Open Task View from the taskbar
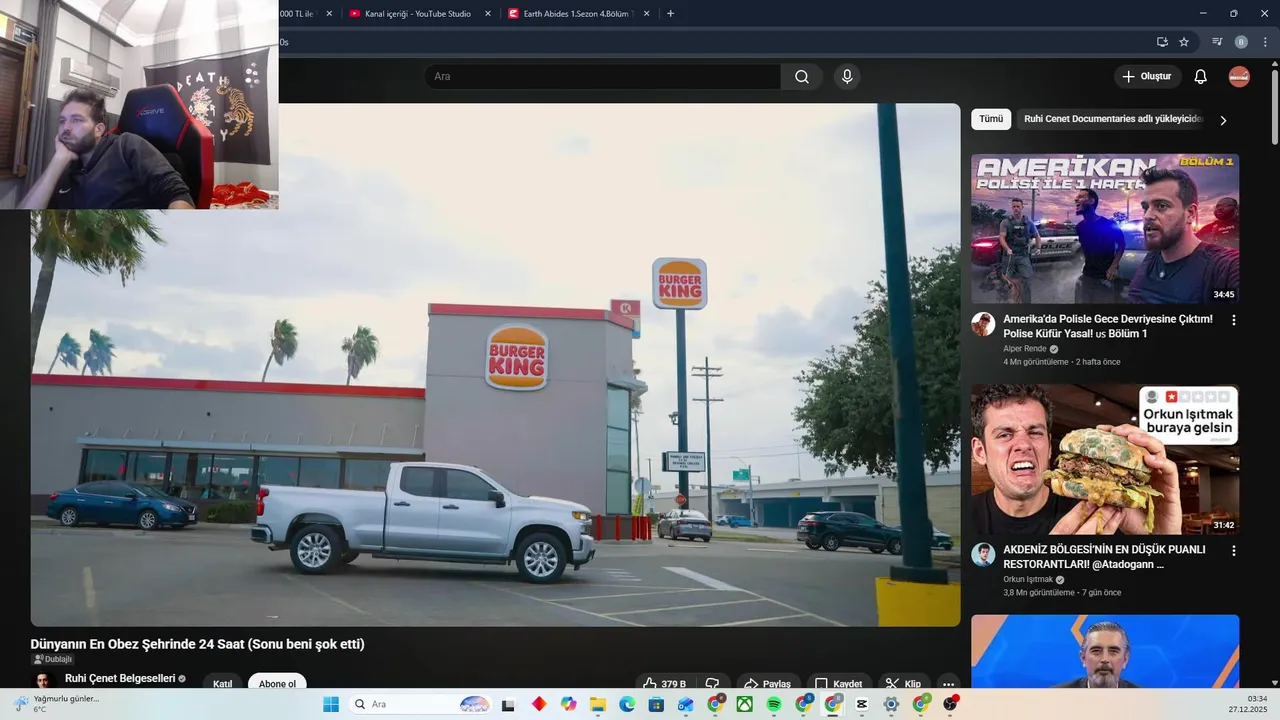 pos(508,704)
